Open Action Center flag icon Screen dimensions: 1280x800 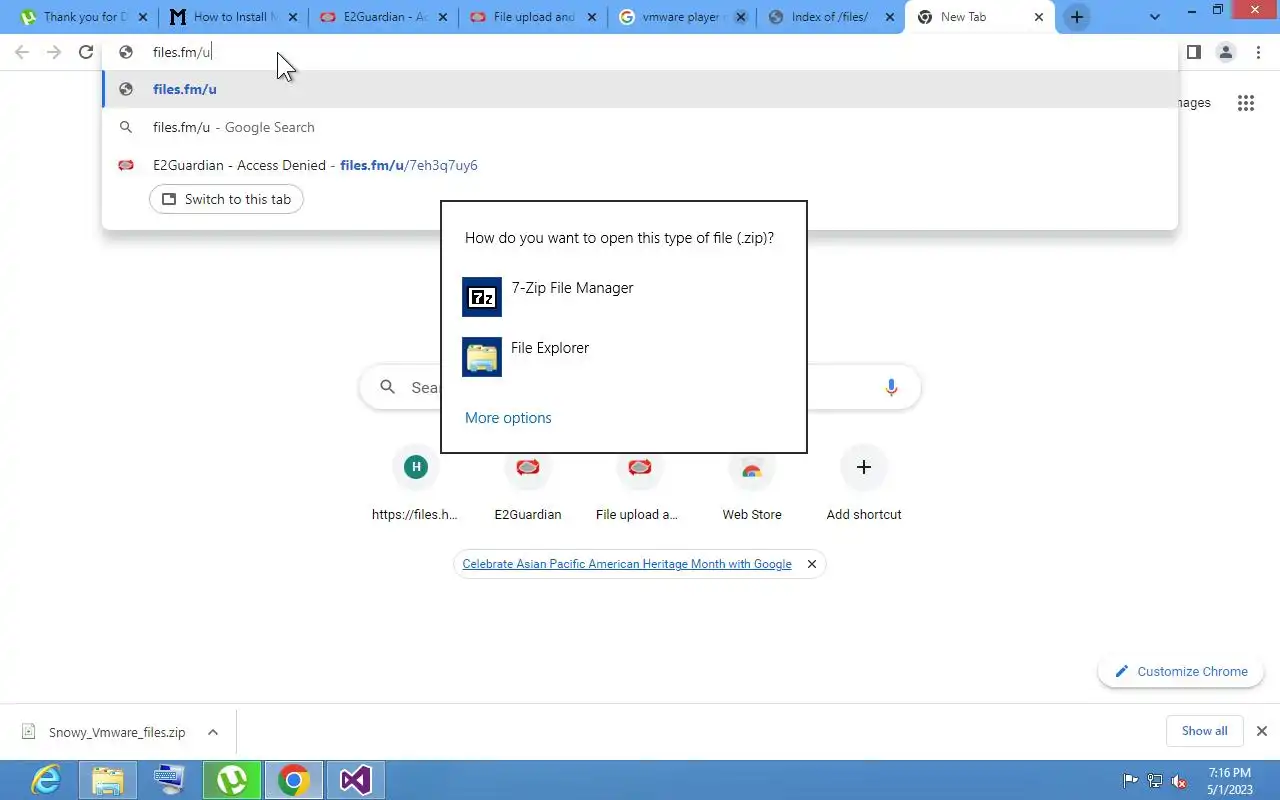pos(1131,781)
